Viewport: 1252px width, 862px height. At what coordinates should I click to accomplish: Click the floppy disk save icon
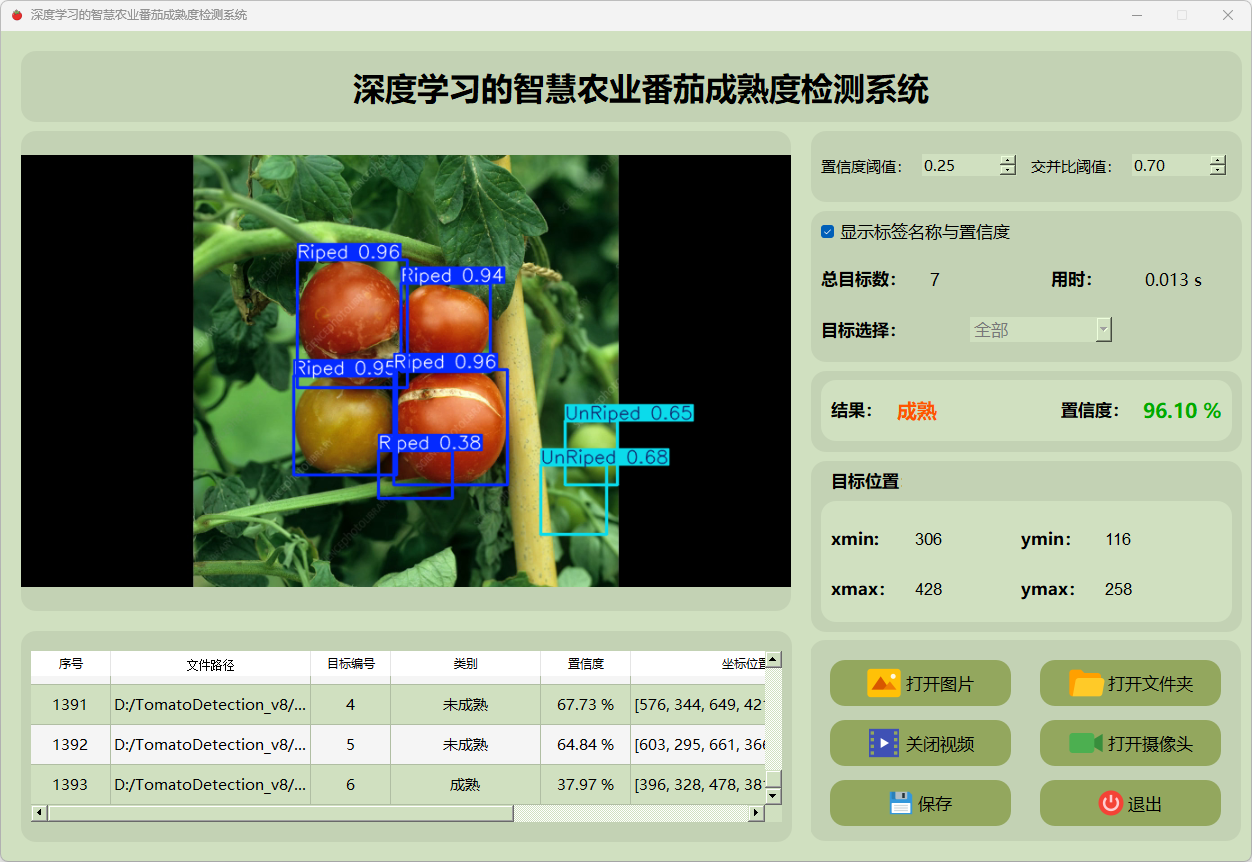tap(900, 803)
